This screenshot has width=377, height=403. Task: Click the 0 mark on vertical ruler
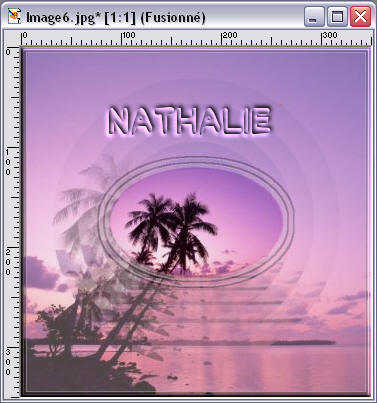coord(8,52)
